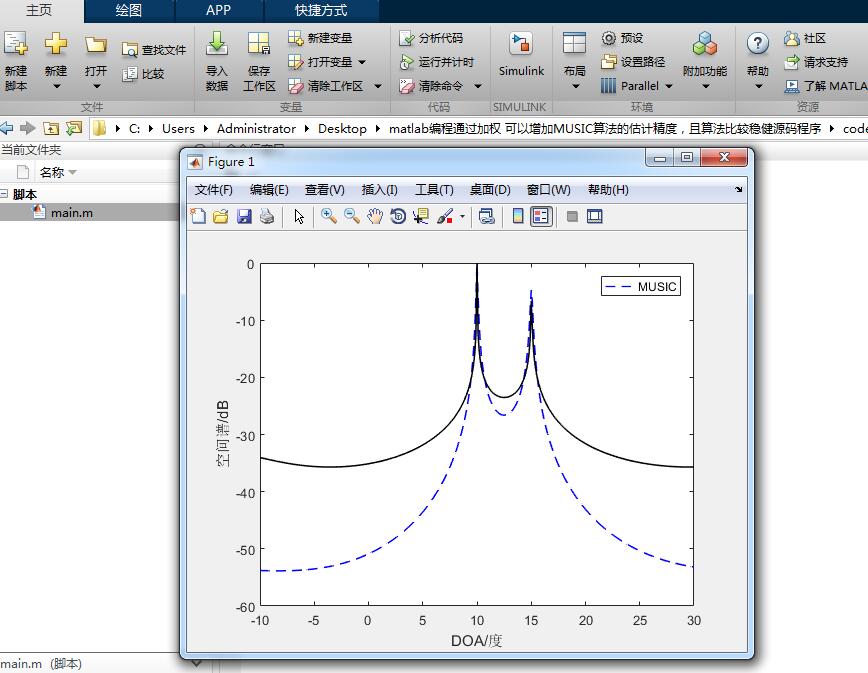868x673 pixels.
Task: Open the 查看(V) menu in Figure 1
Action: point(325,190)
